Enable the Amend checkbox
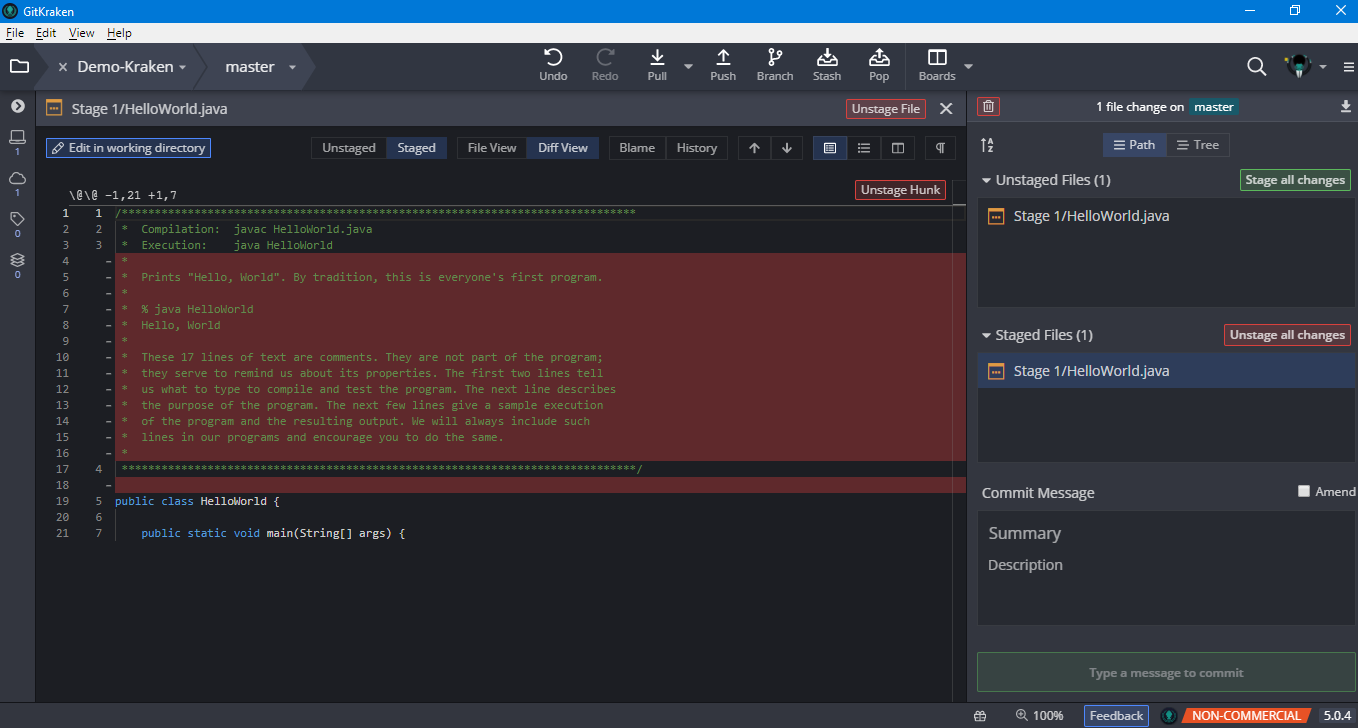1358x728 pixels. (x=1304, y=491)
